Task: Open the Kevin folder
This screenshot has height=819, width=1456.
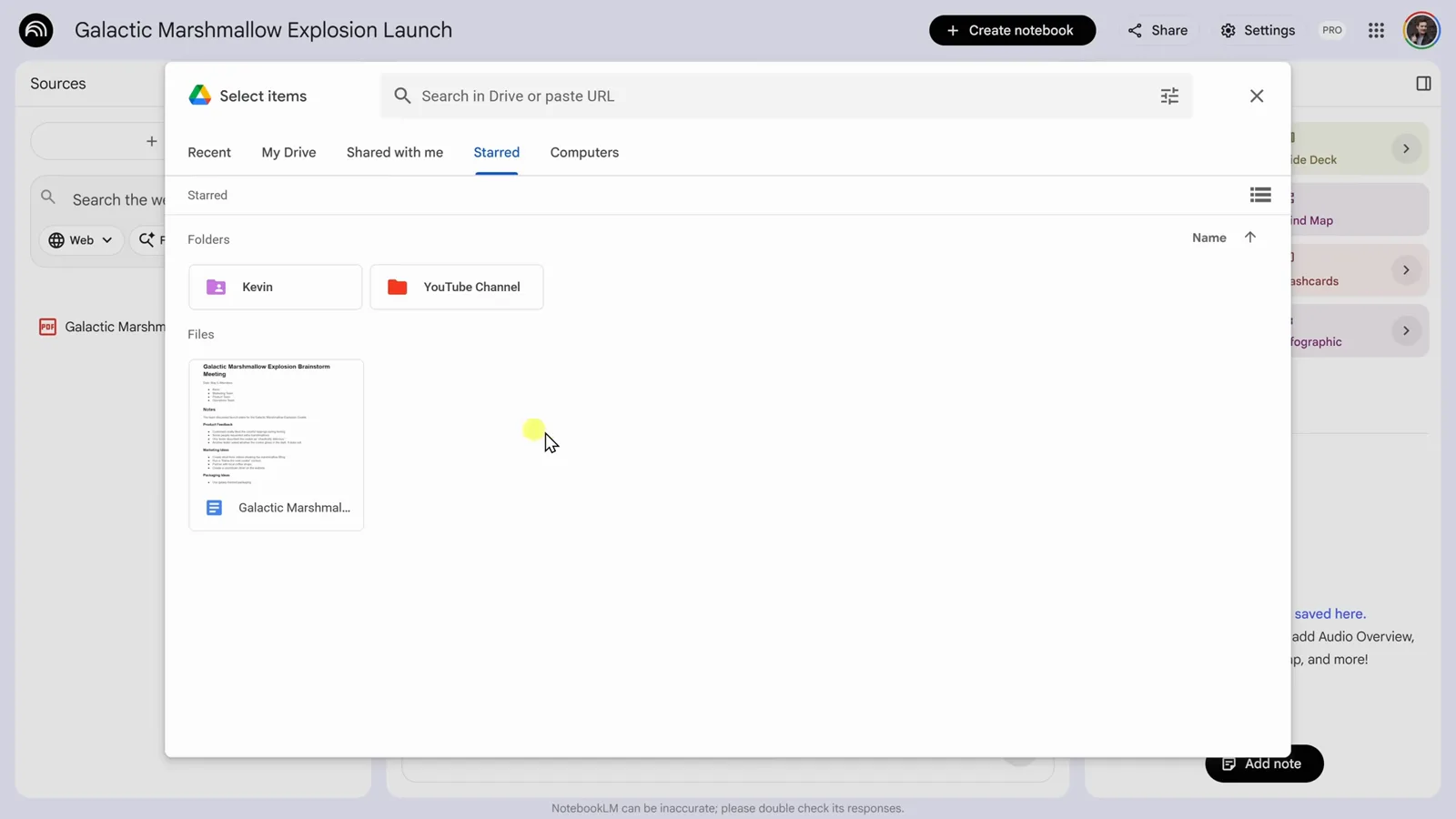Action: coord(275,287)
